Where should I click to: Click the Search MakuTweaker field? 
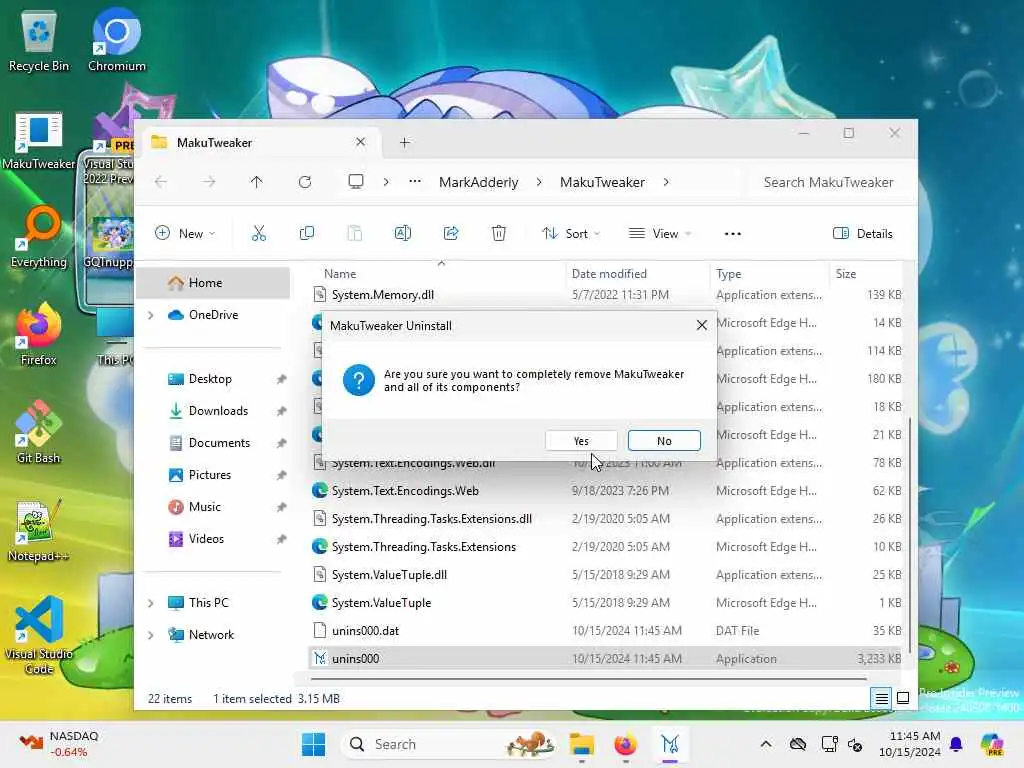[x=828, y=182]
